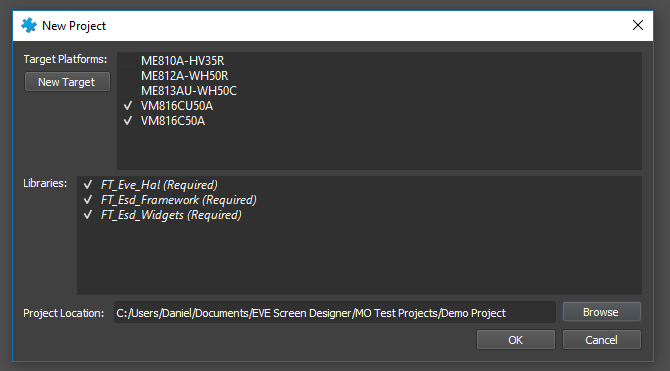Select the ME813AU-WH50C list row text
This screenshot has height=371, width=670.
click(189, 91)
